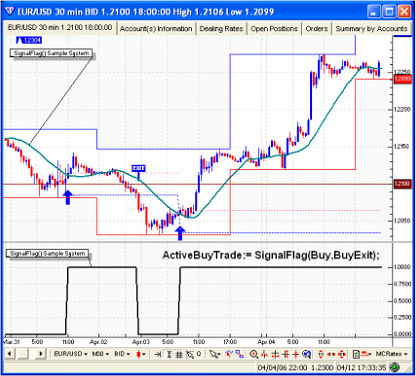Click the document properties toolbar icon
This screenshot has height=376, width=416.
356,354
